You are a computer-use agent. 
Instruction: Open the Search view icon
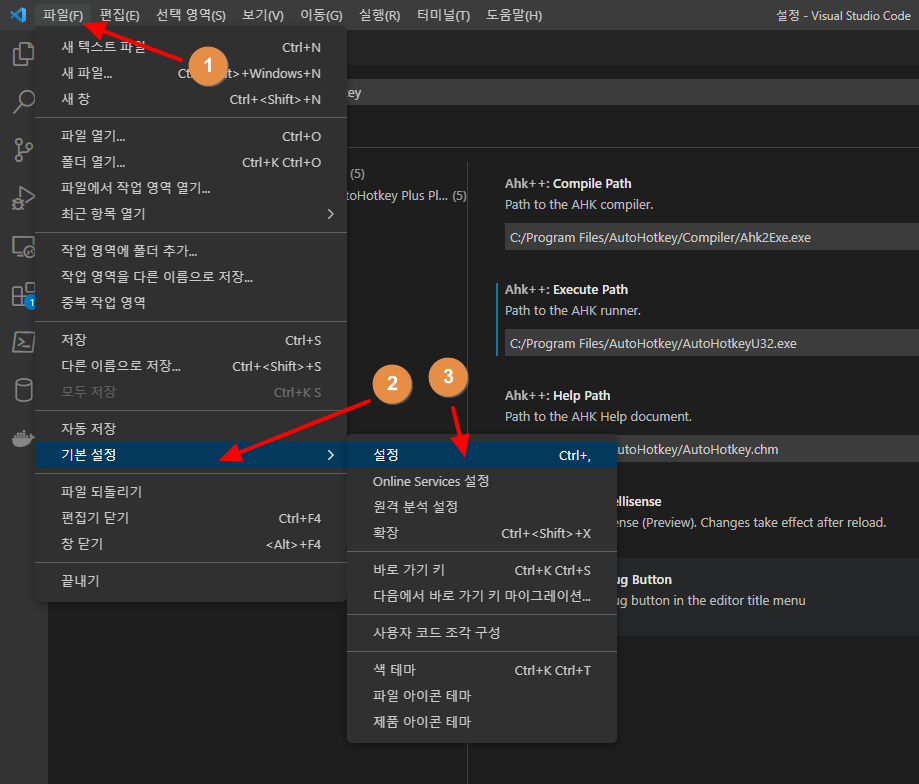point(23,101)
